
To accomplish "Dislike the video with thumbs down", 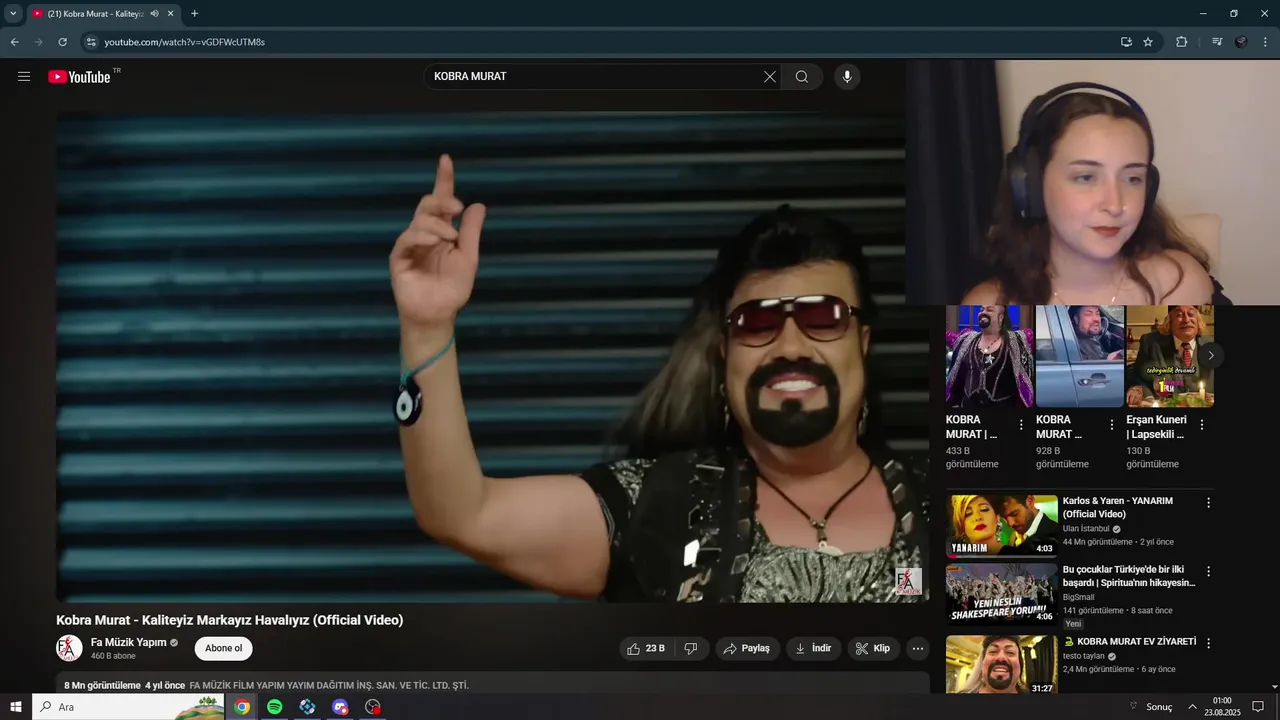I will (x=691, y=649).
